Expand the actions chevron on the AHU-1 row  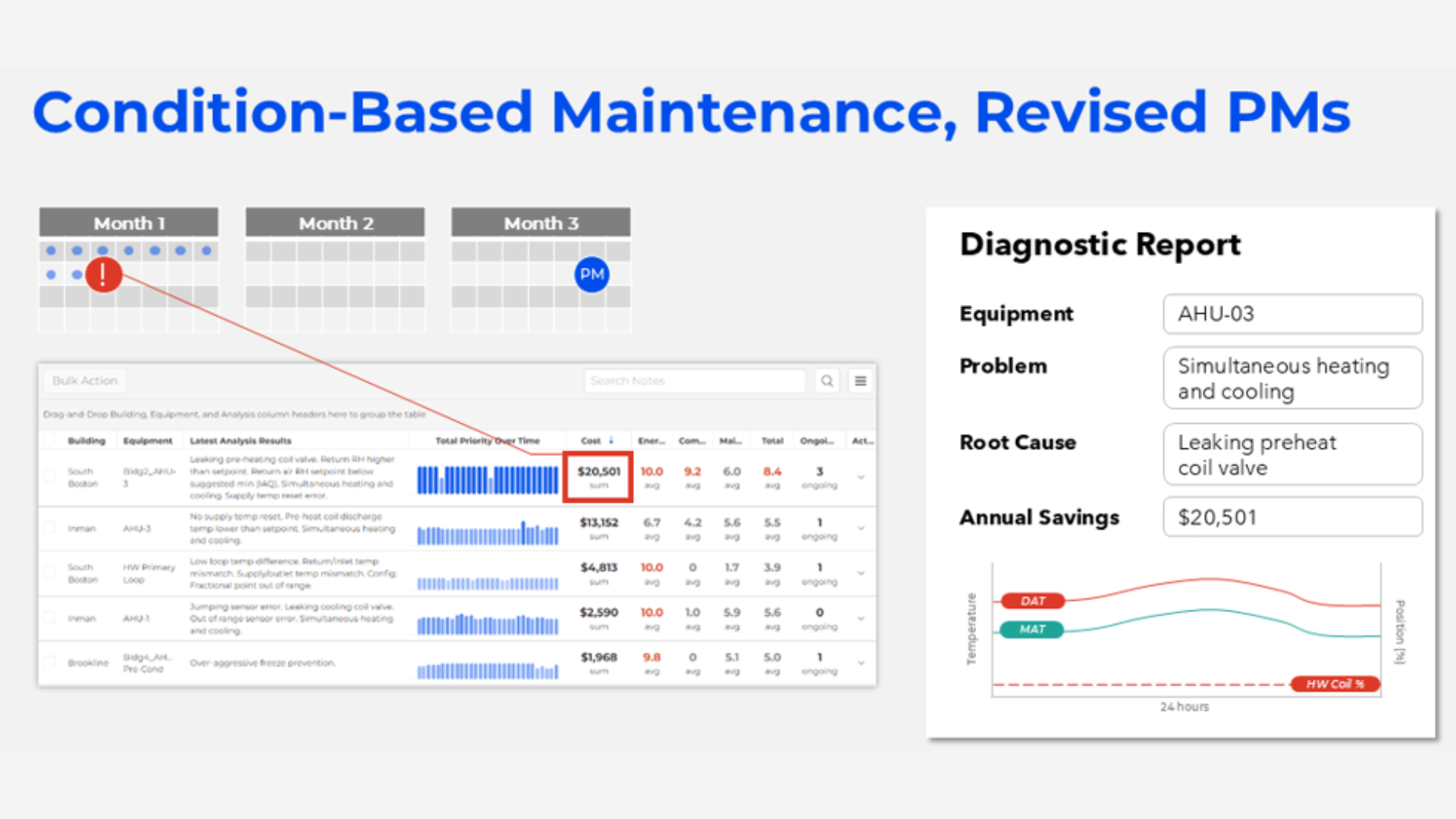pos(860,618)
